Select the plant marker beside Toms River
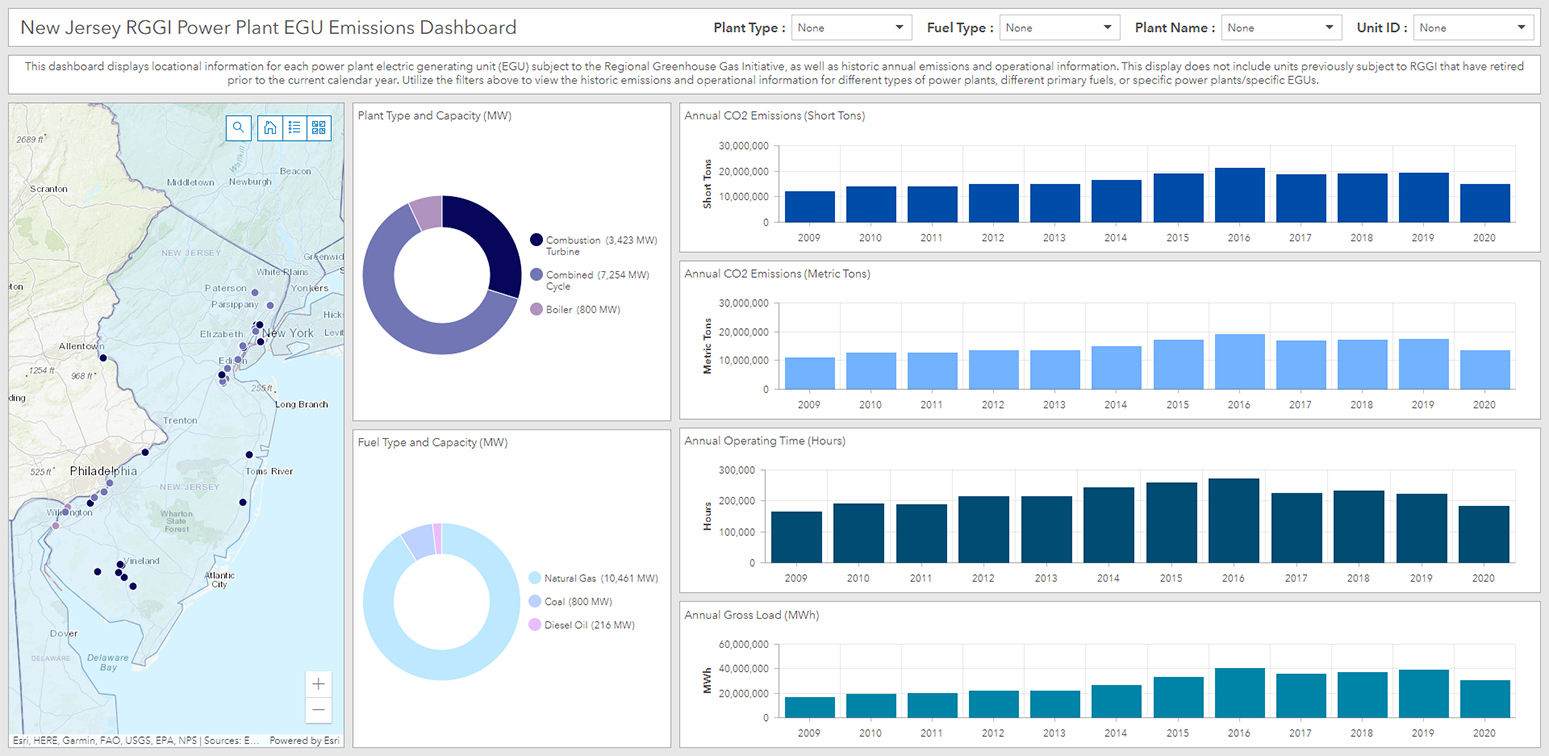The image size is (1549, 756). click(250, 455)
